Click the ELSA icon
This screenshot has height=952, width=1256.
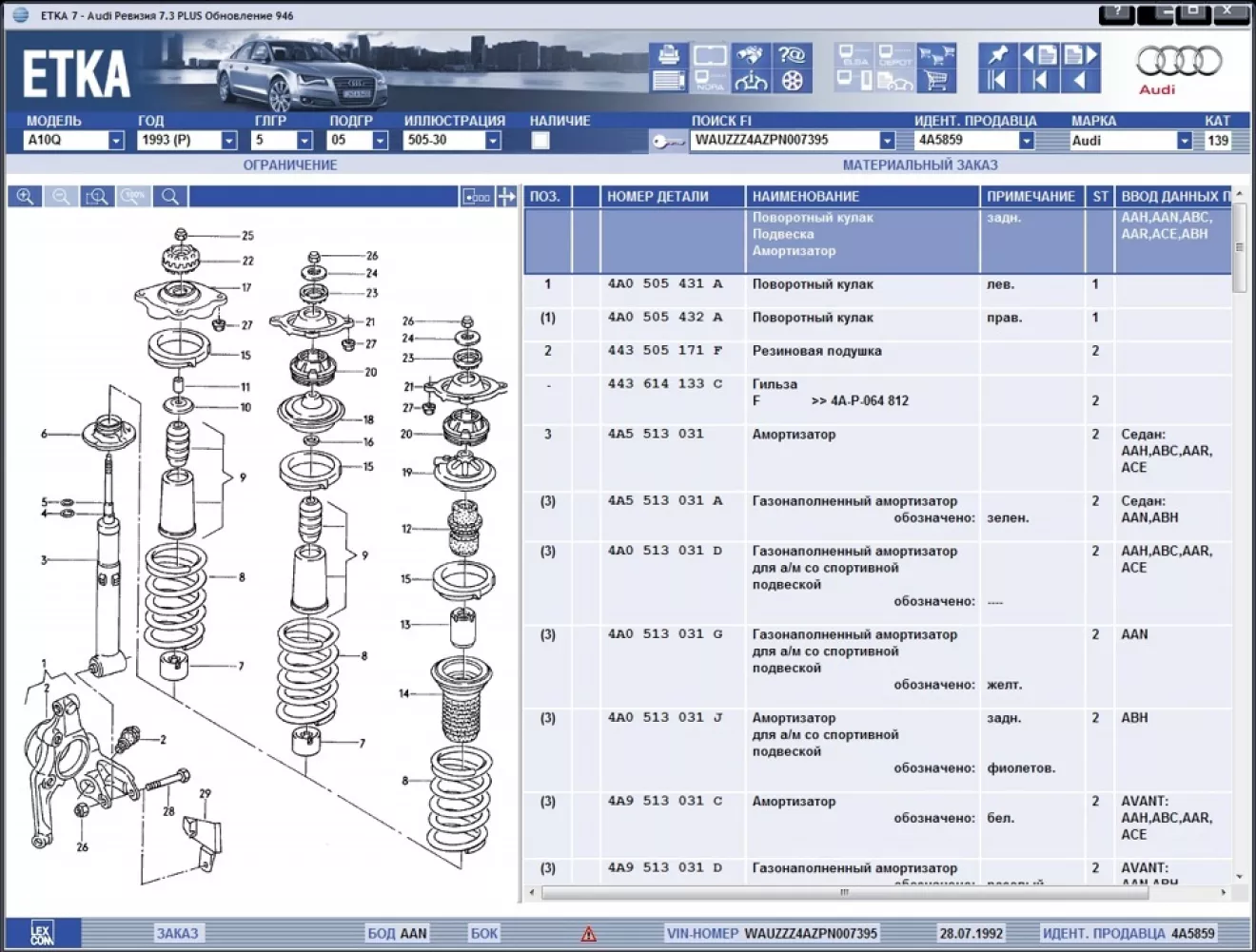click(854, 55)
